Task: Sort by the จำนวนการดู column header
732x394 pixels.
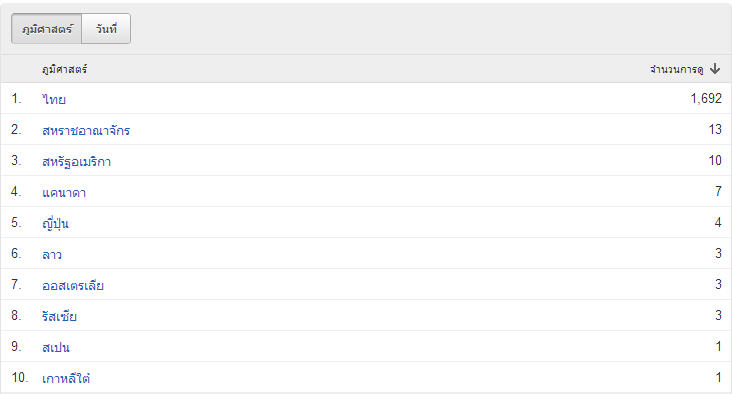Action: tap(676, 70)
